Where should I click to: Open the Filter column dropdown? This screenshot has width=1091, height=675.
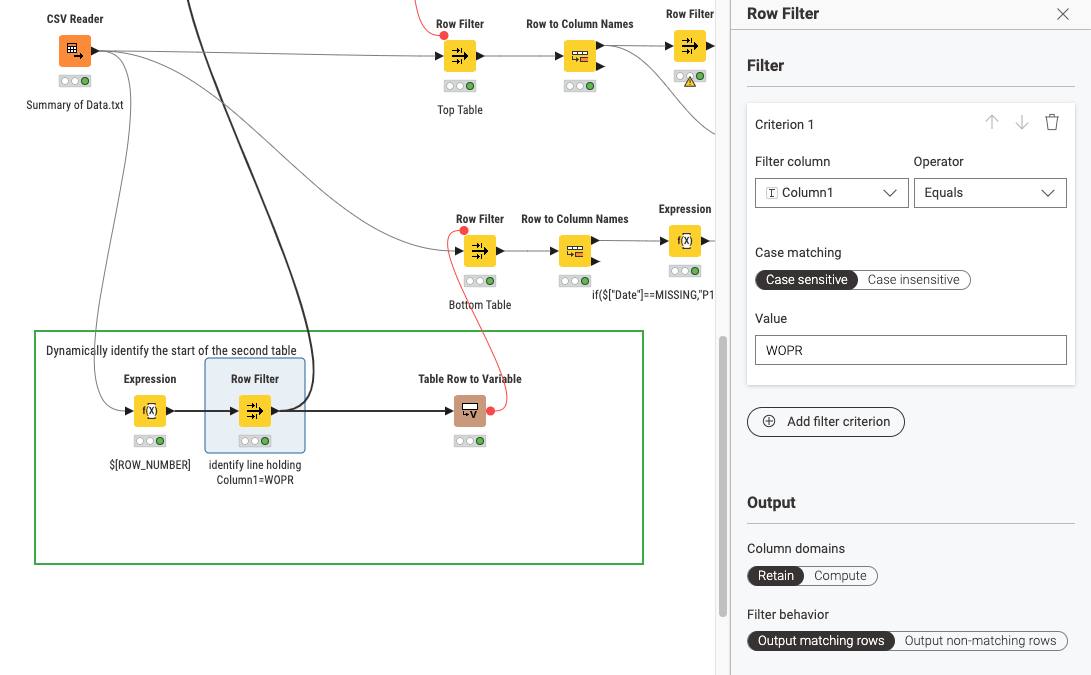(831, 193)
